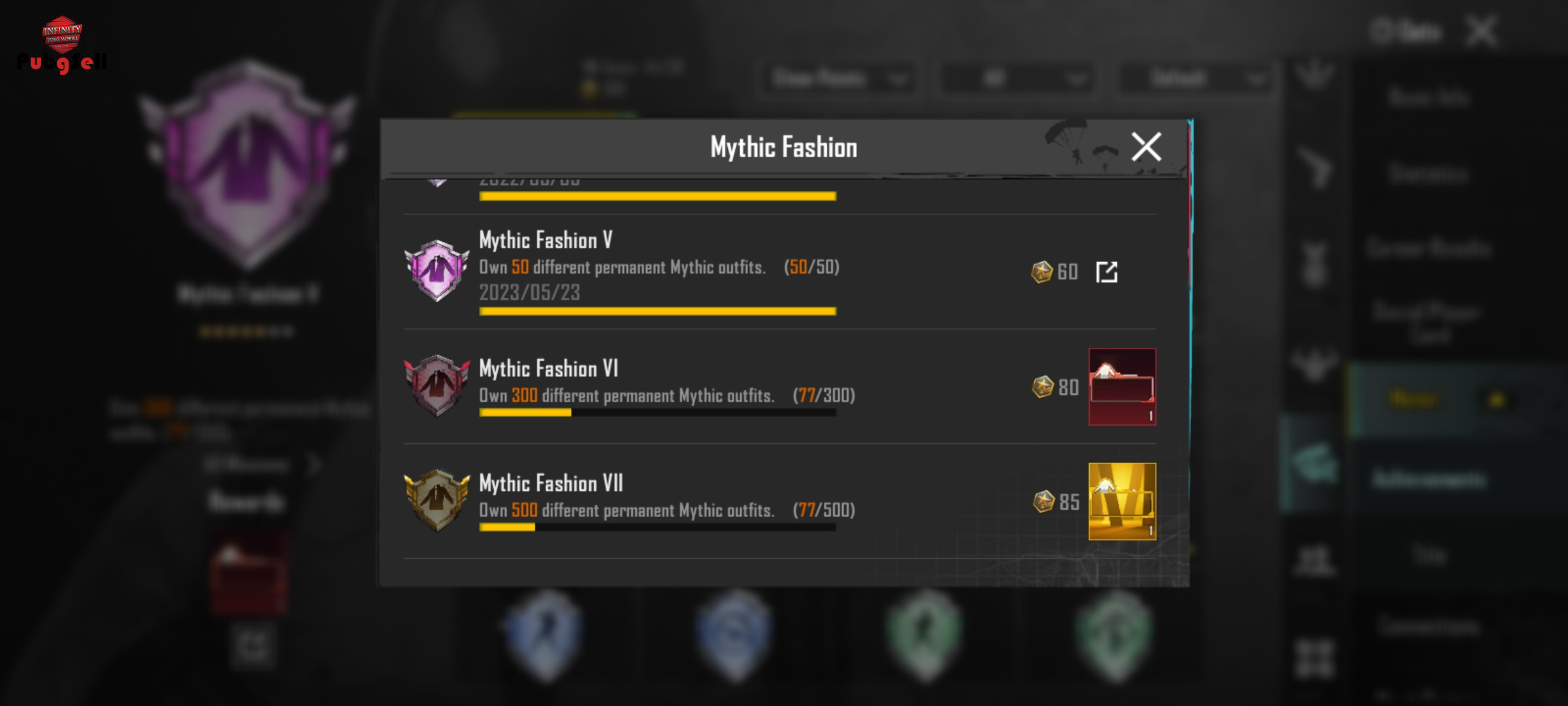
Task: Open the middle blurred dropdown in top filter row
Action: tap(1016, 79)
